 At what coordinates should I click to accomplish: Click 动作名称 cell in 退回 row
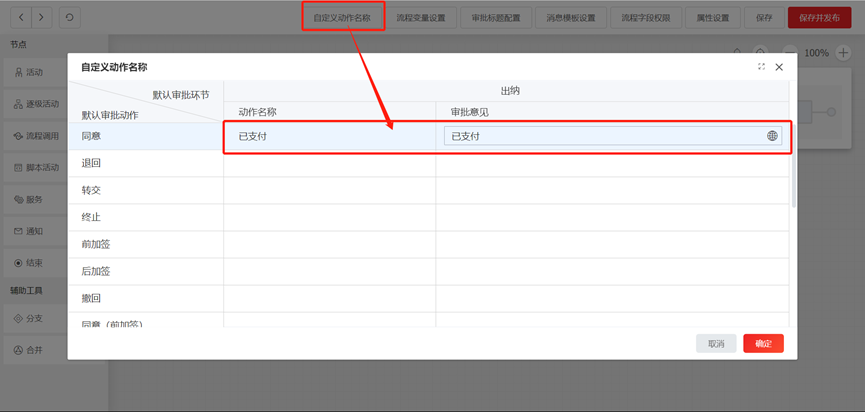click(x=329, y=163)
